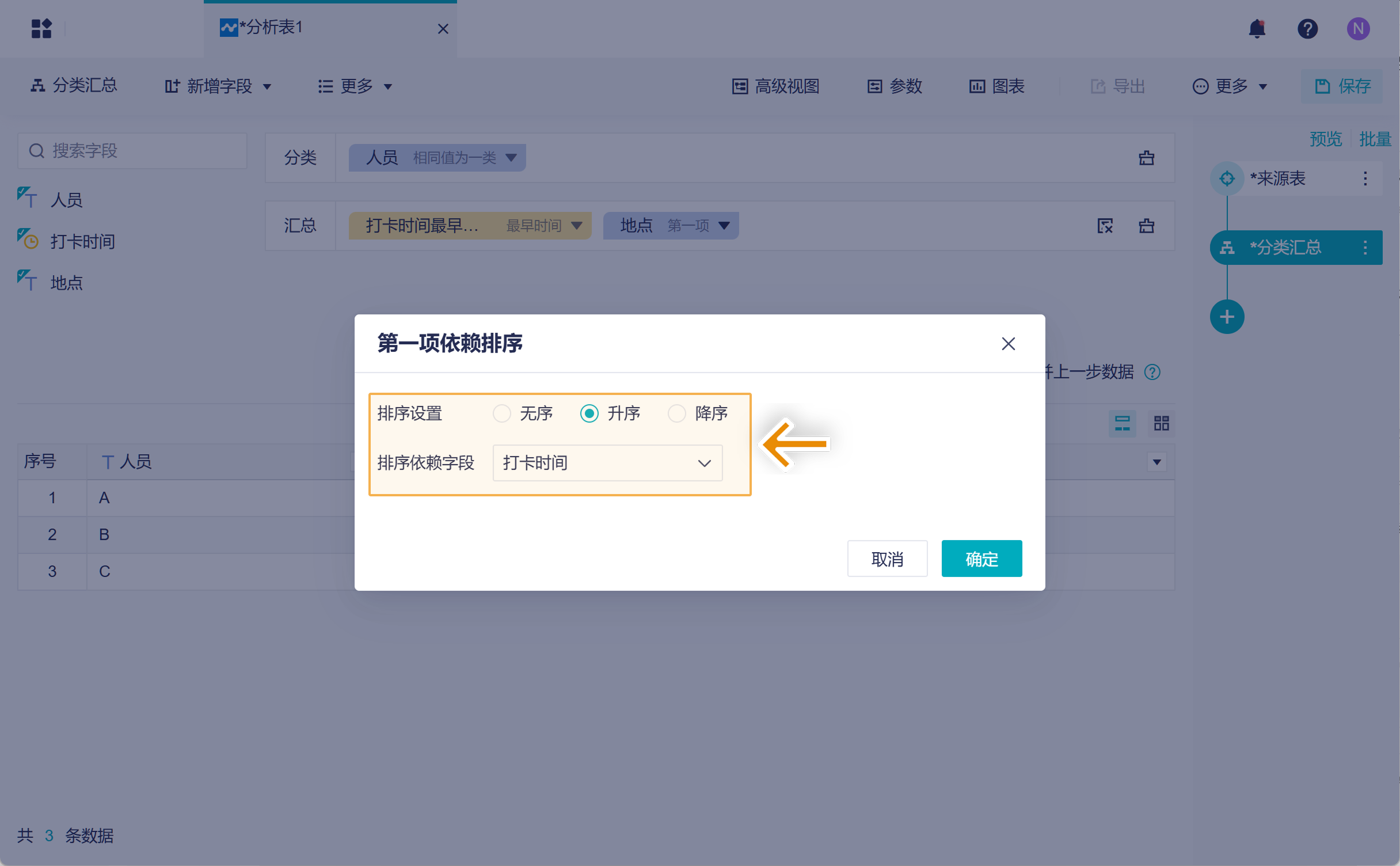Open the 更多 menu in the toolbar

[x=354, y=86]
